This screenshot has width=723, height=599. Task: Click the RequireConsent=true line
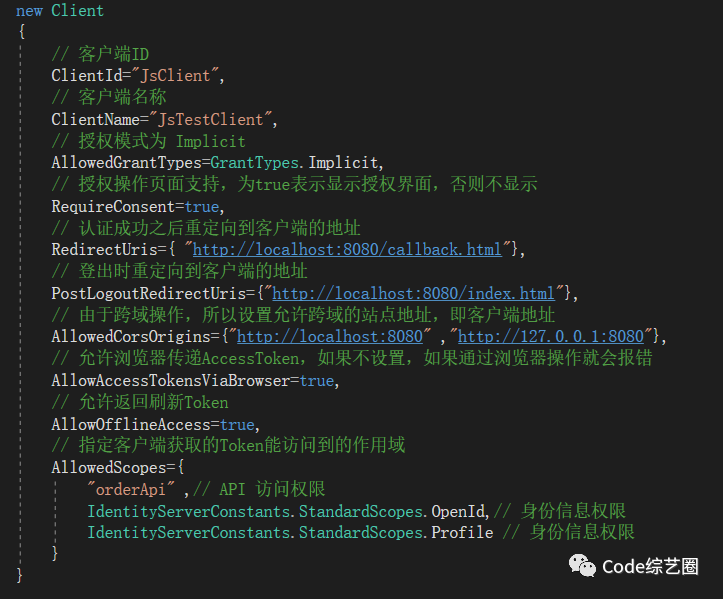[138, 207]
